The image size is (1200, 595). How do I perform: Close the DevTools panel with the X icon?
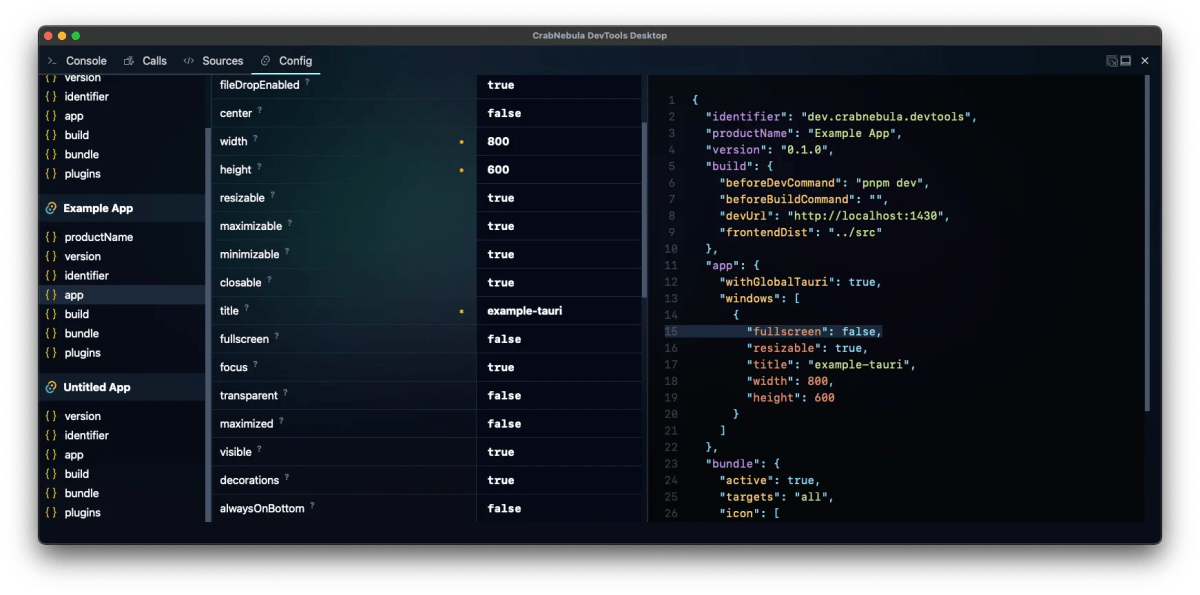coord(1145,61)
